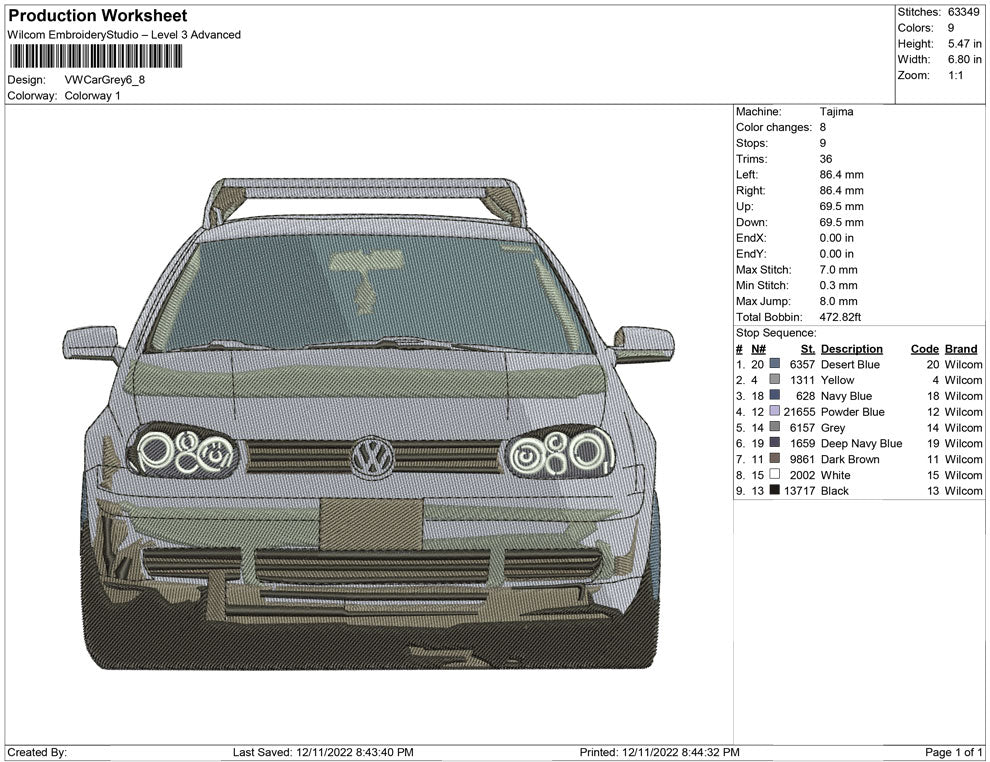Click the Black color swatch
This screenshot has width=990, height=762.
[x=775, y=491]
